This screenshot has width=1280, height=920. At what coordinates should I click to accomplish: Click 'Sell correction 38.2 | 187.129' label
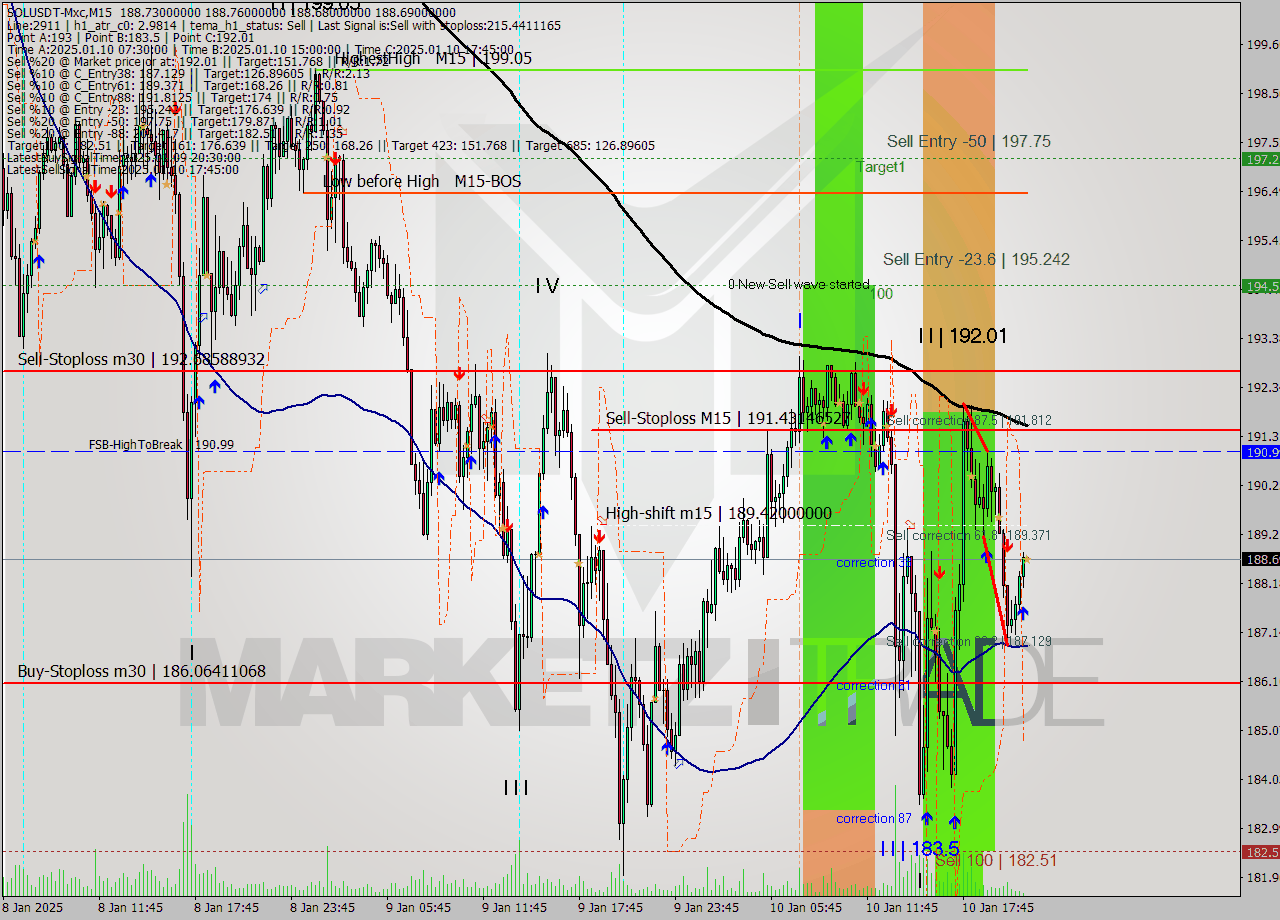(969, 641)
